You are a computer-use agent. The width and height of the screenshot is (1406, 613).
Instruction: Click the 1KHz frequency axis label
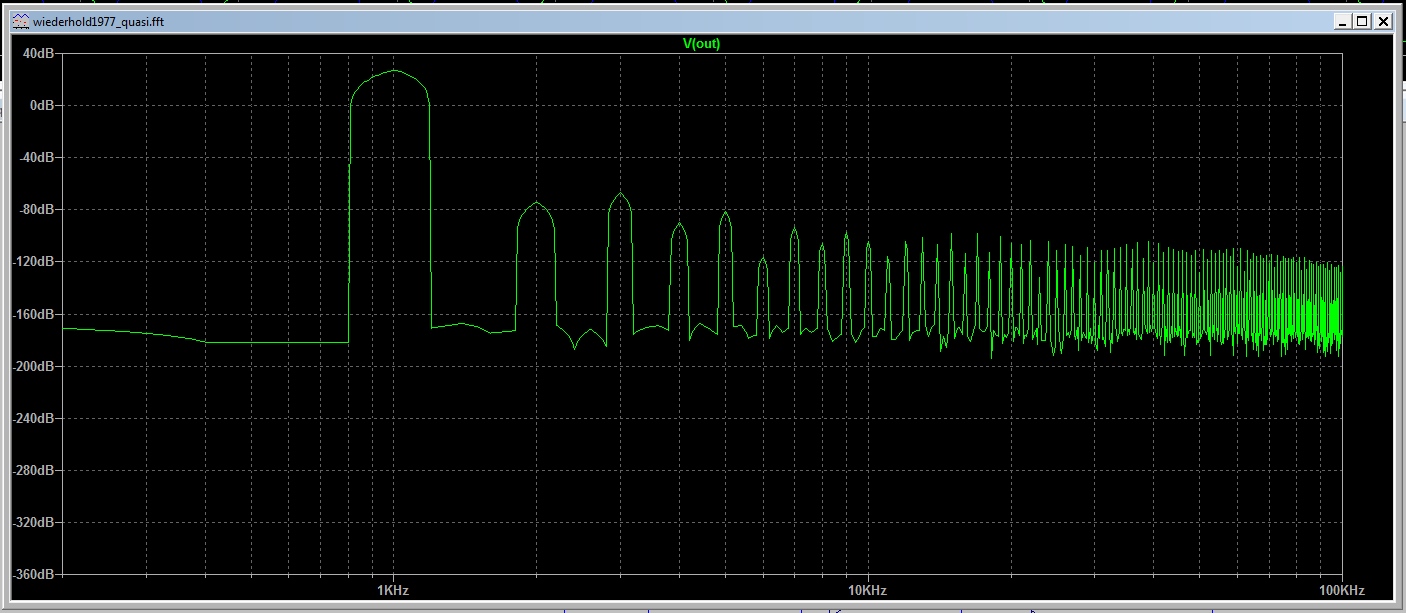coord(392,590)
